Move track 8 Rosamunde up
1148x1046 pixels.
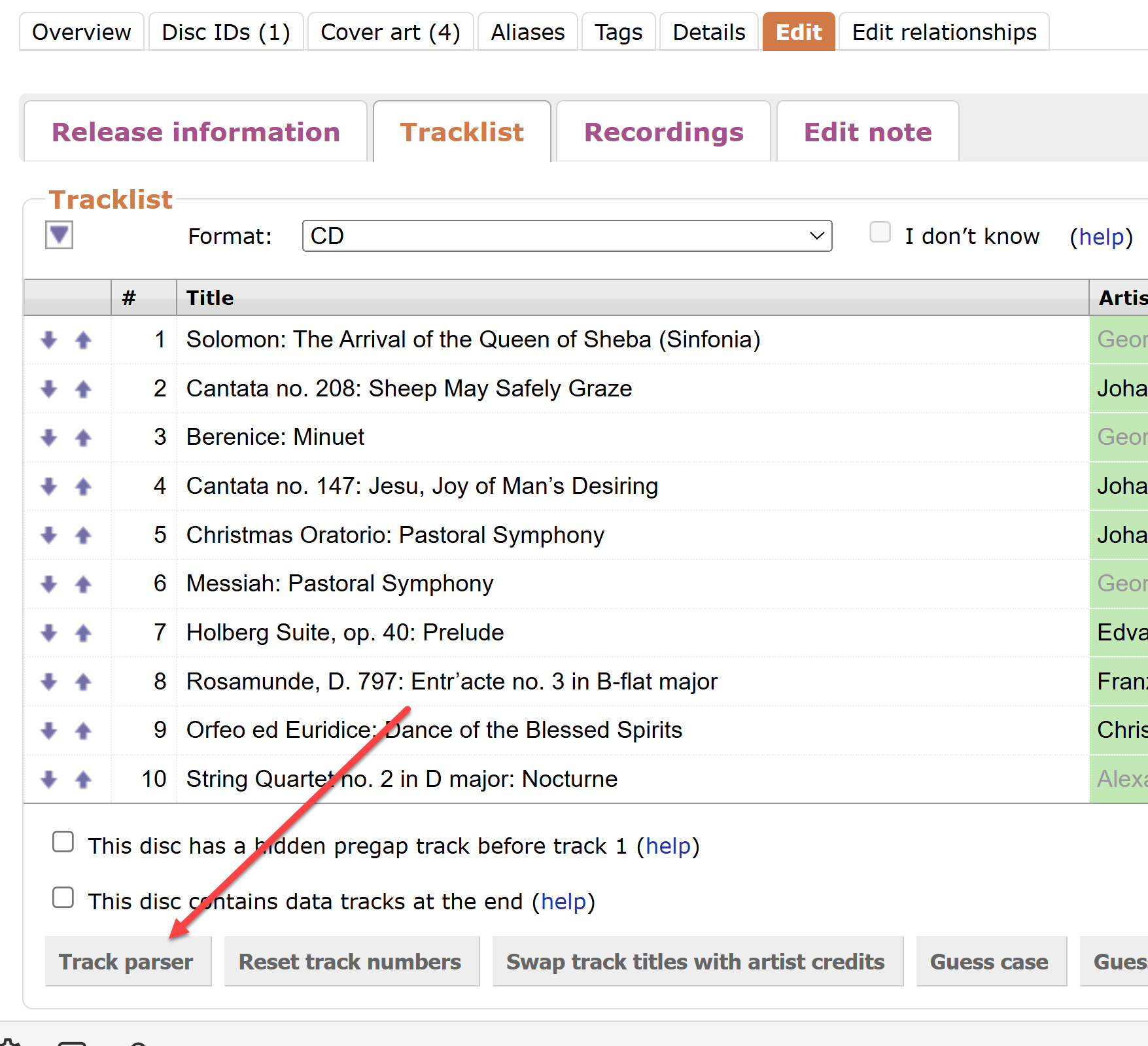pyautogui.click(x=83, y=682)
